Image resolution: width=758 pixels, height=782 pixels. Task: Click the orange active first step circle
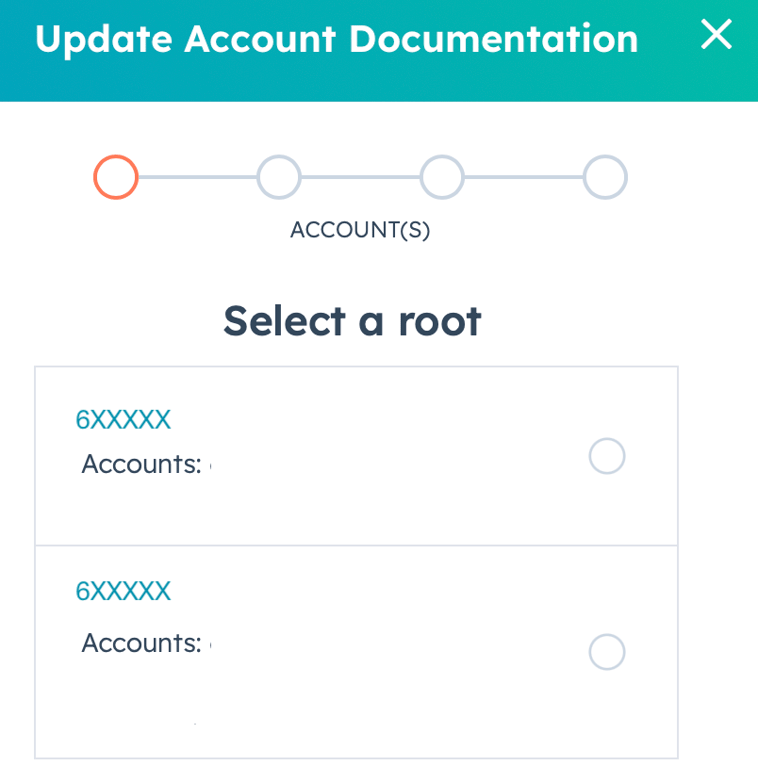(116, 177)
